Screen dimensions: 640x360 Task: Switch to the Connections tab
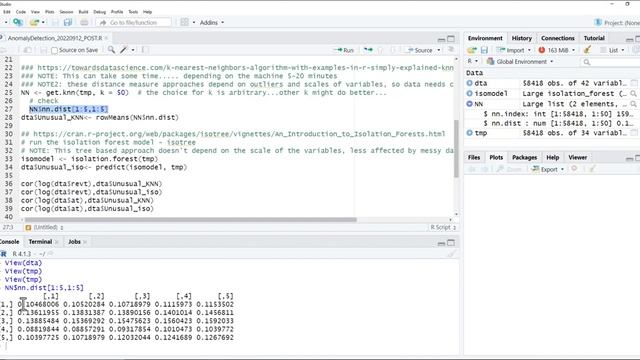558,38
